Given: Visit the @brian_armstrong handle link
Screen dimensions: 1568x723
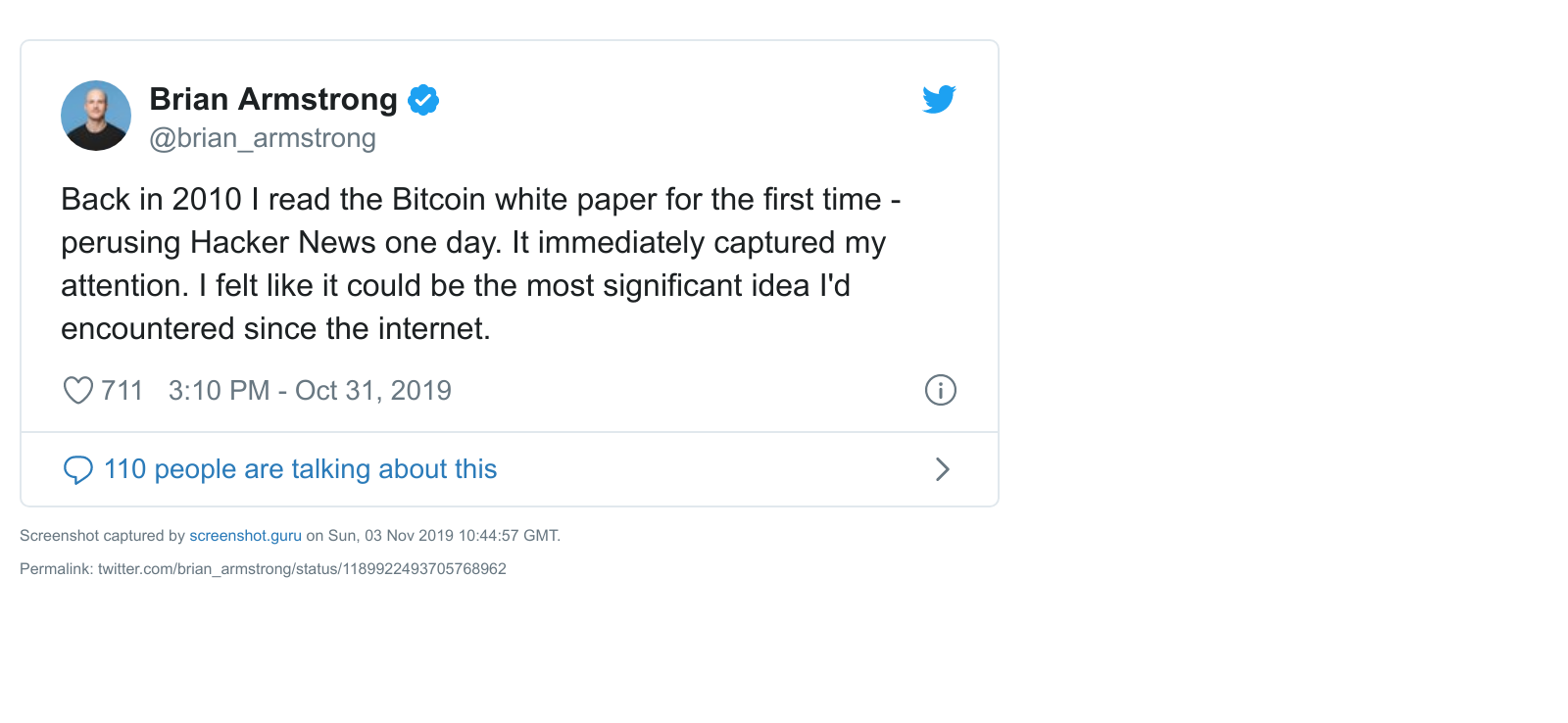Looking at the screenshot, I should coord(263,138).
